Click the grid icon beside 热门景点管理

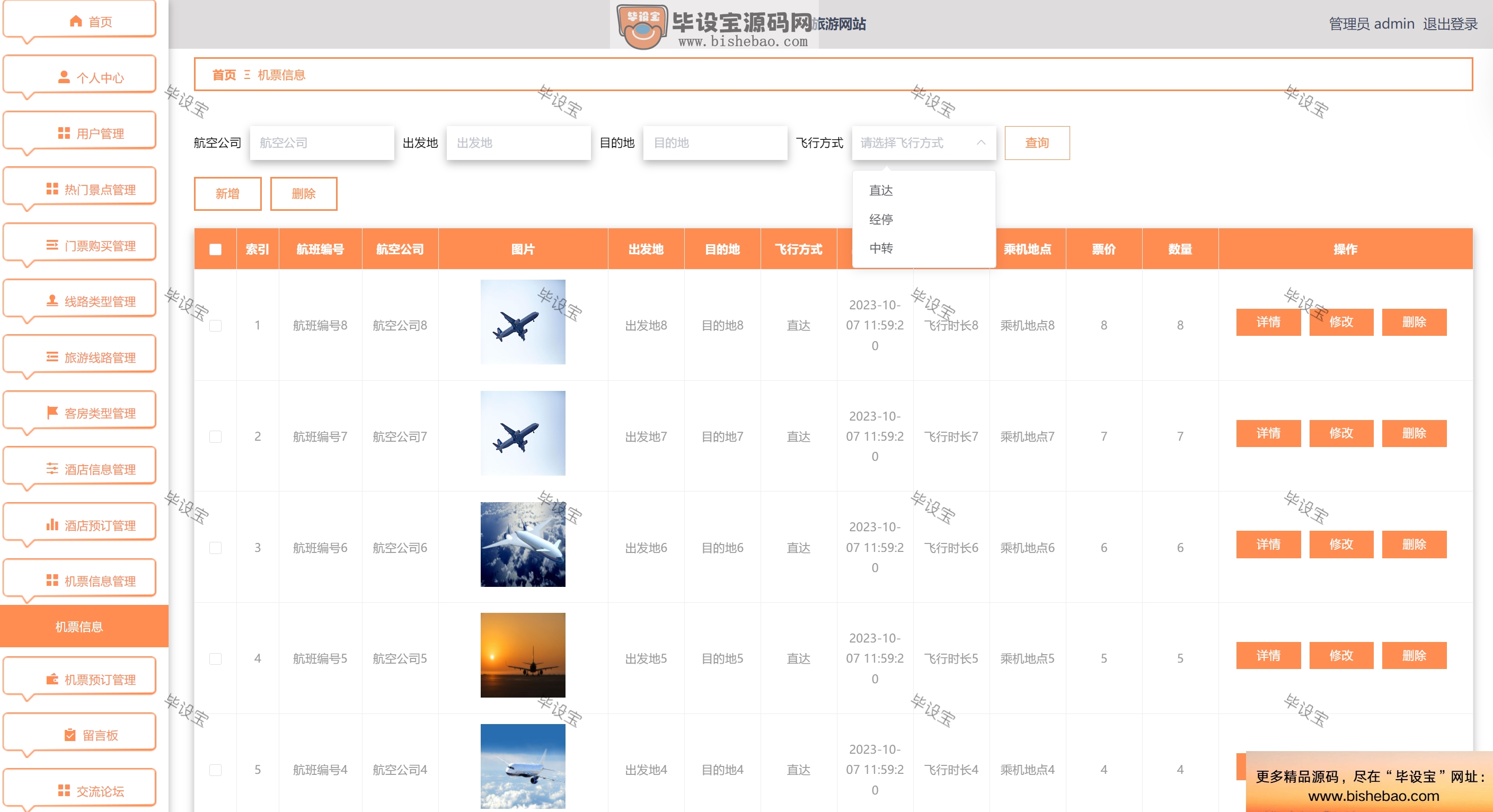pyautogui.click(x=52, y=190)
